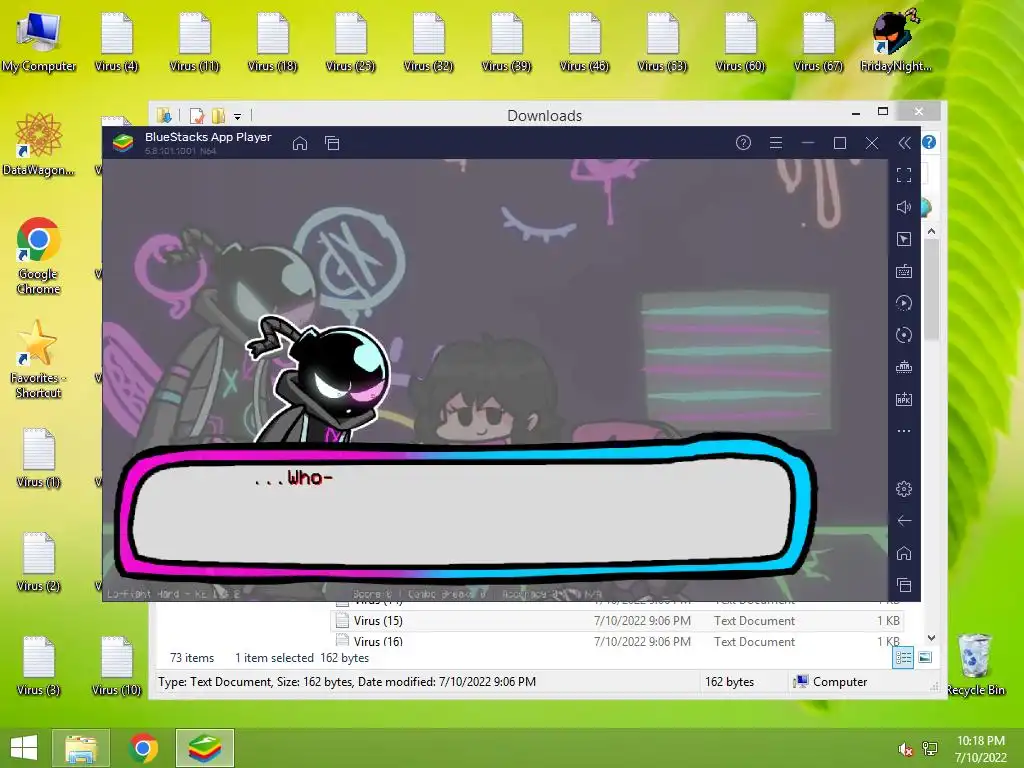Select the Virus (4) desktop file
The height and width of the screenshot is (768, 1024).
pos(116,42)
